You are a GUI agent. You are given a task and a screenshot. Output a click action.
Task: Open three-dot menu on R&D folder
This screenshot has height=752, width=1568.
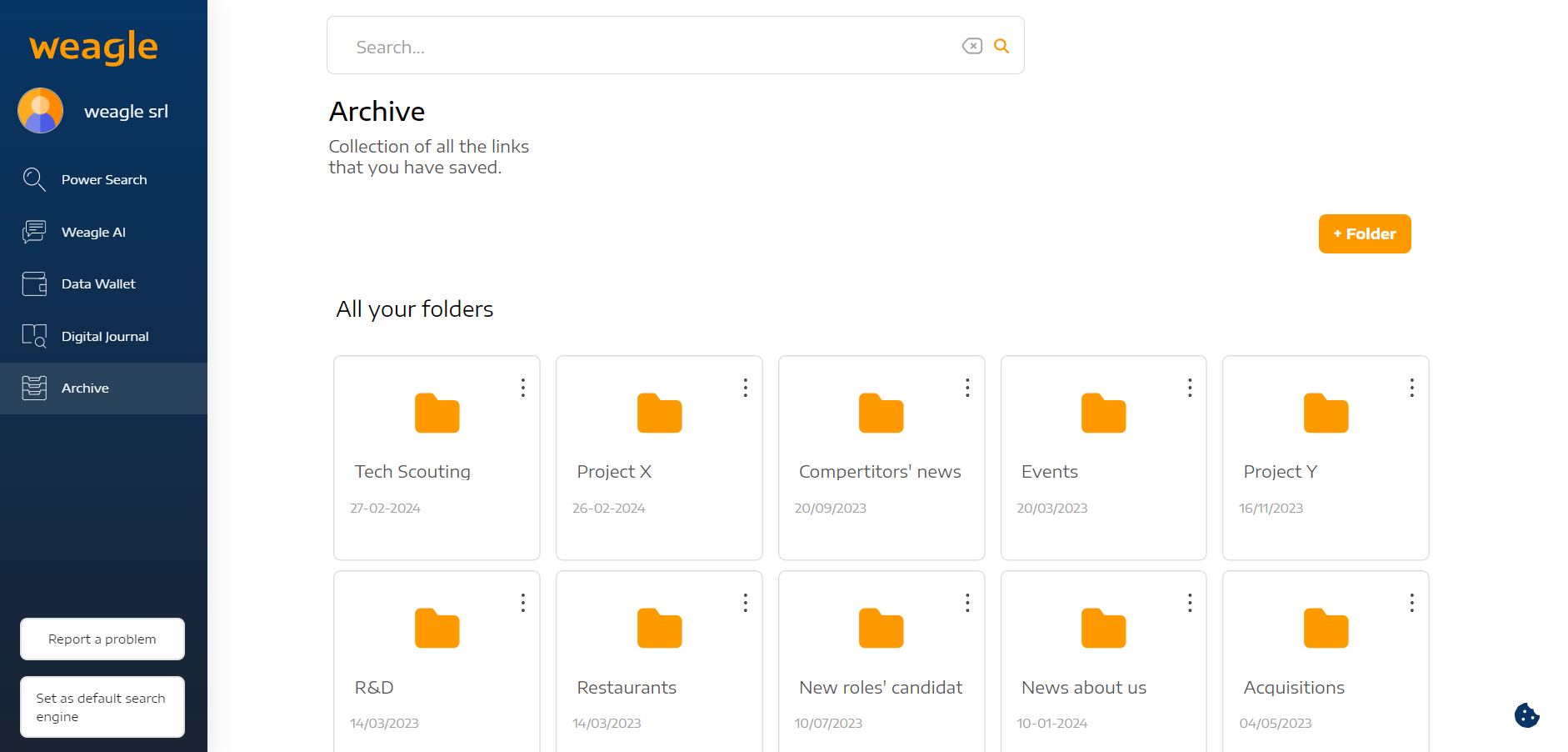coord(523,603)
